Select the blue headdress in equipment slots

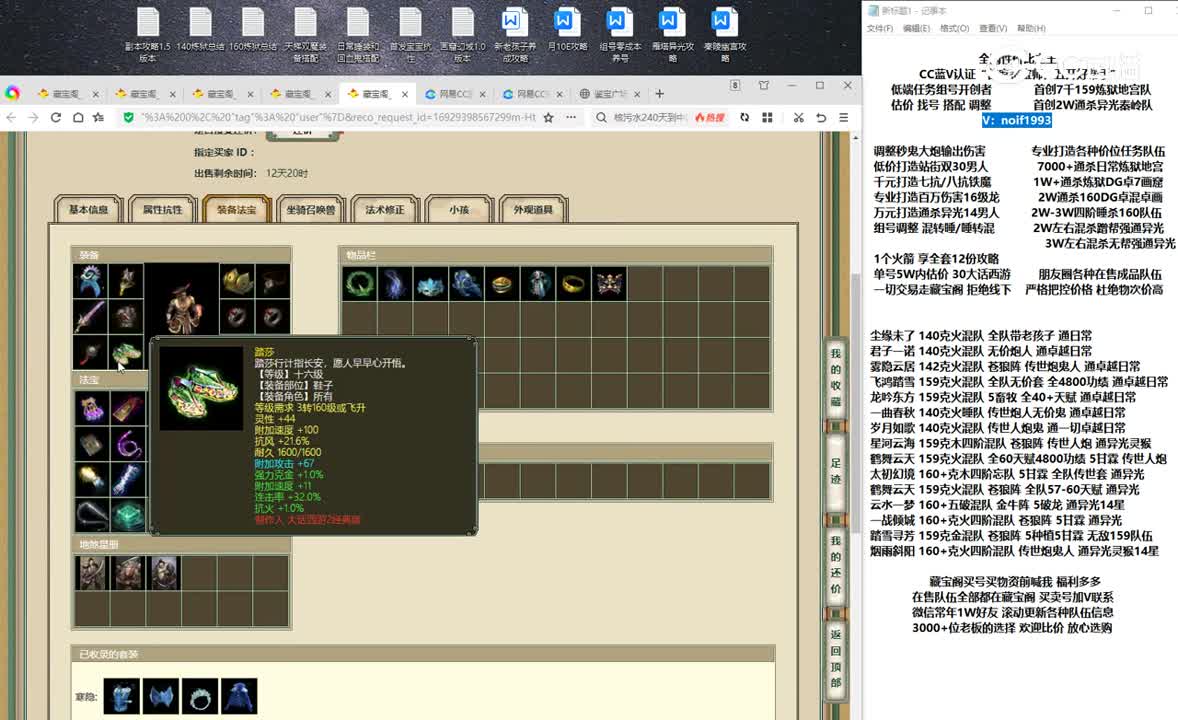[x=90, y=281]
